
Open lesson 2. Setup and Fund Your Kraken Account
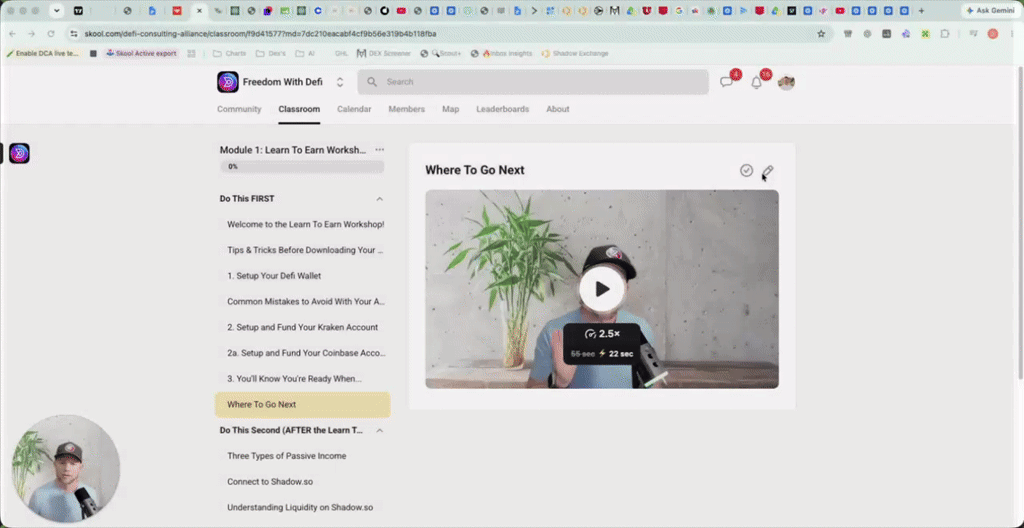pyautogui.click(x=303, y=327)
